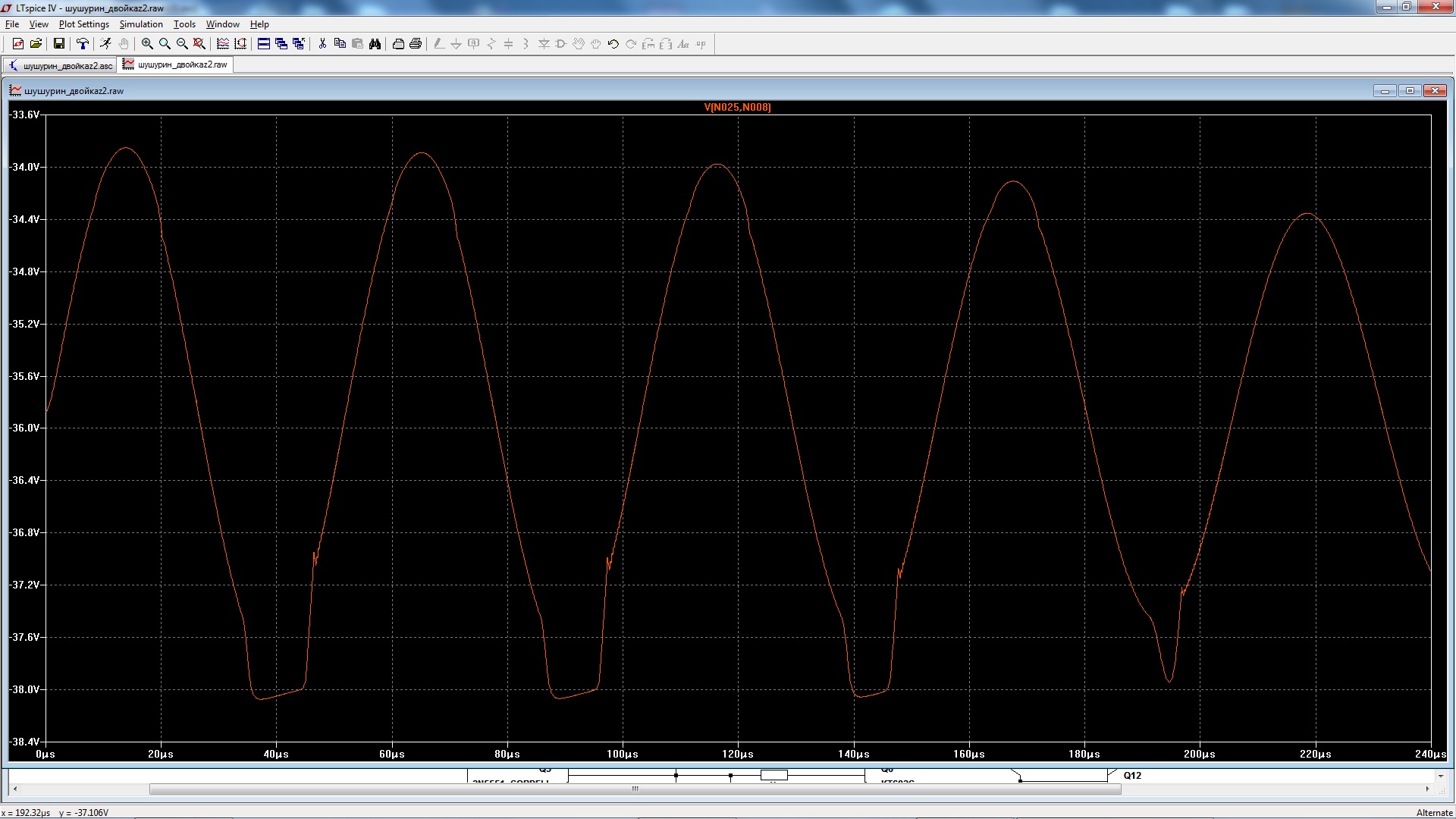This screenshot has width=1456, height=819.
Task: Open the View menu
Action: pyautogui.click(x=39, y=24)
